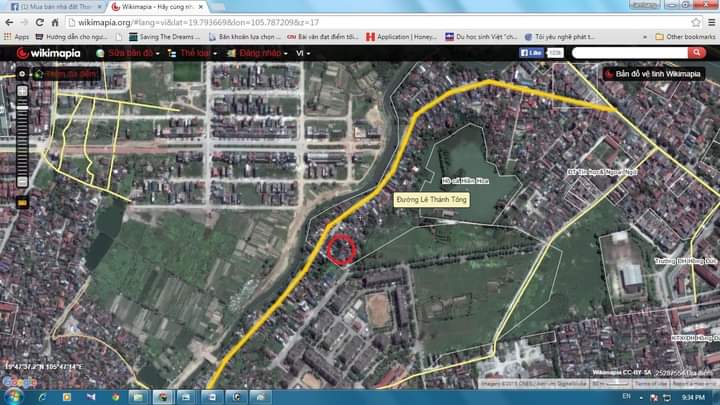Click the zoom out minus button

(22, 182)
